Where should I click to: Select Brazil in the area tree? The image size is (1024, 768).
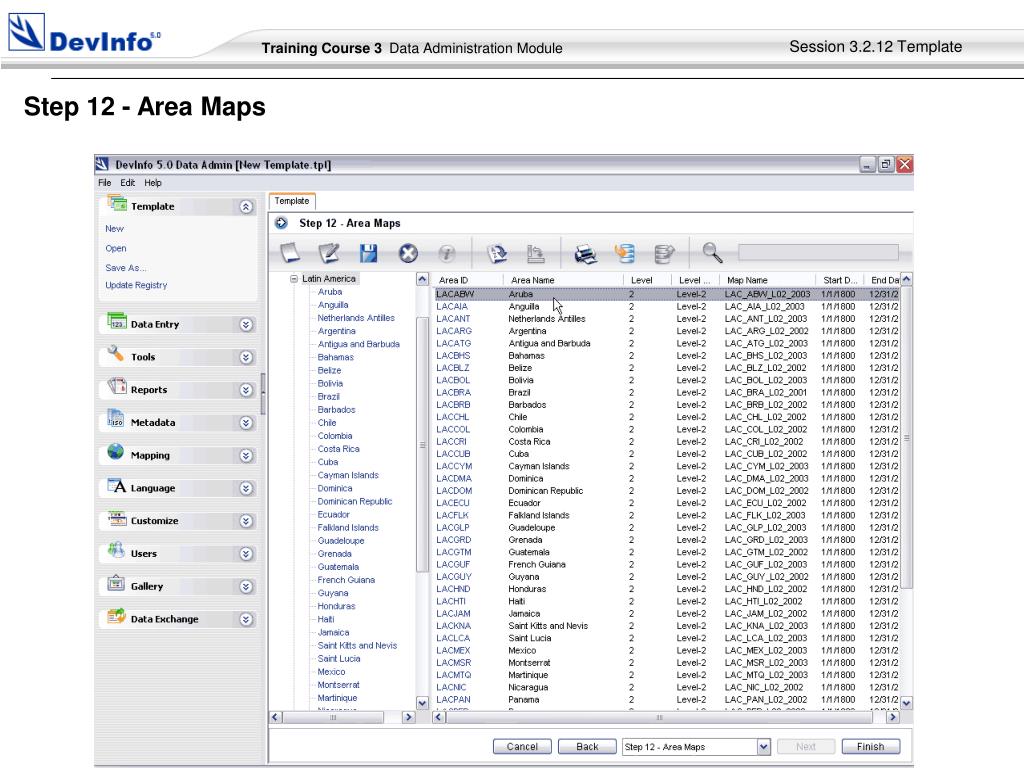click(x=328, y=396)
